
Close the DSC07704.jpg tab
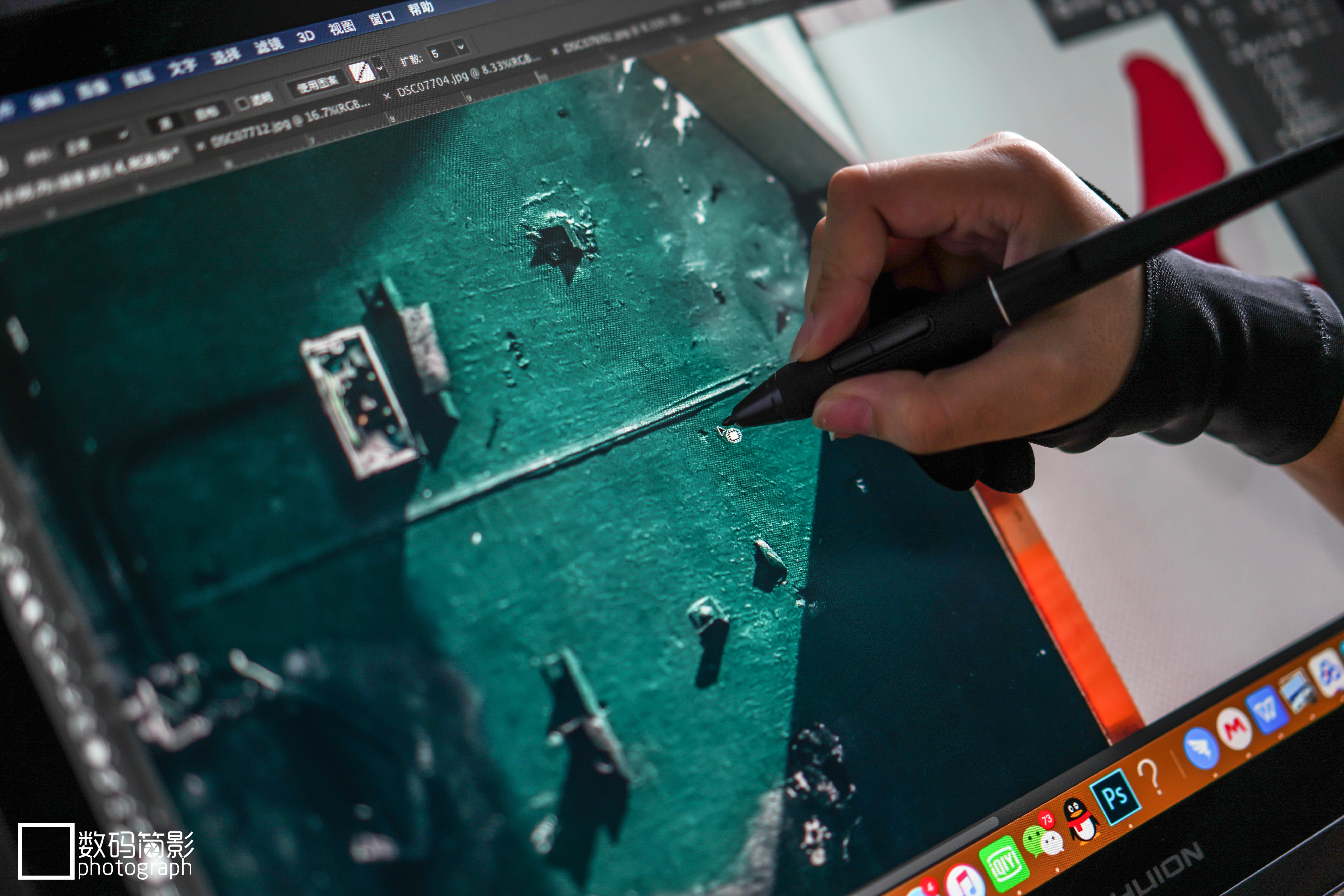(387, 96)
